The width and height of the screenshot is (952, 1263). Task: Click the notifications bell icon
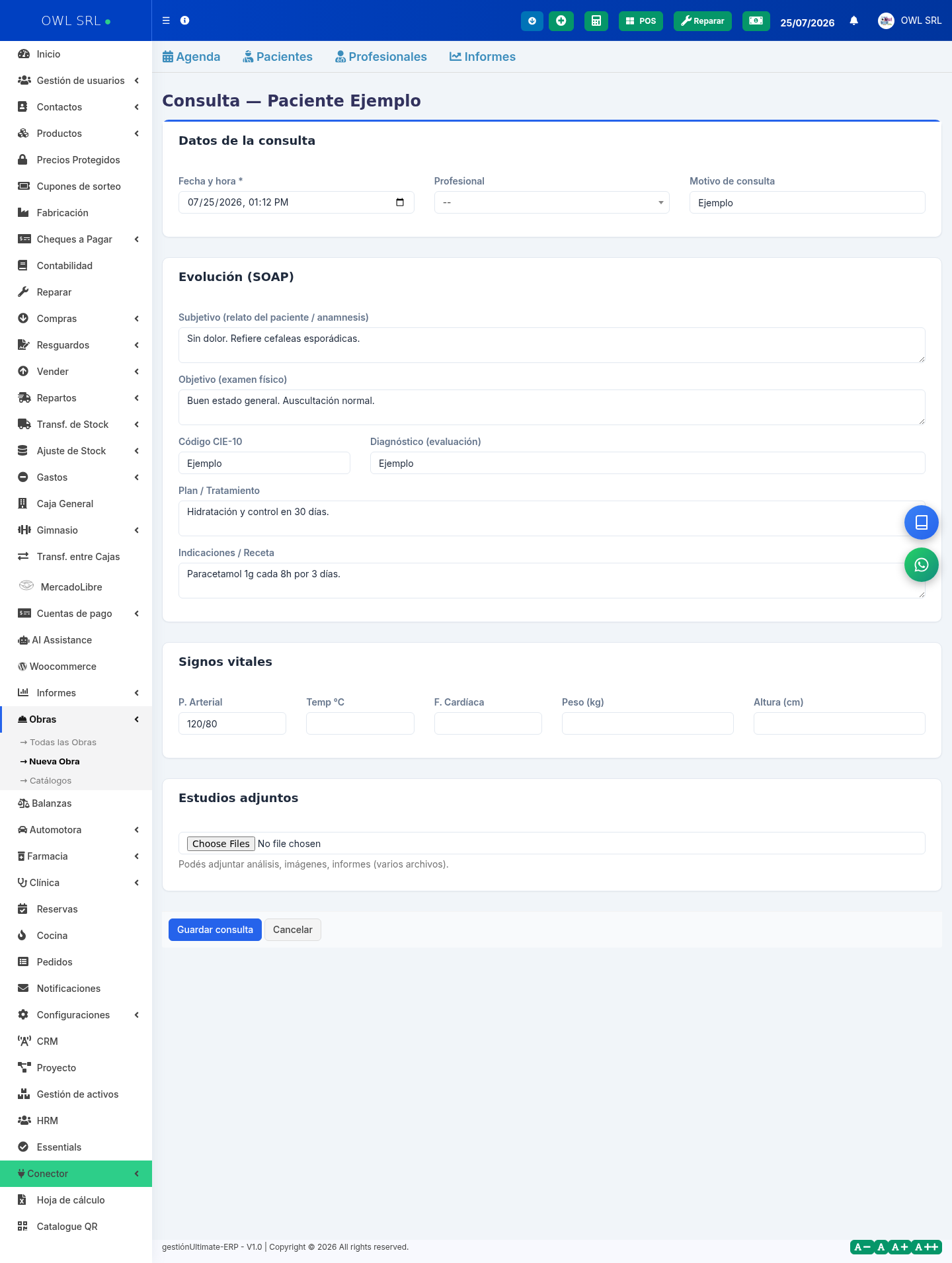(x=853, y=21)
